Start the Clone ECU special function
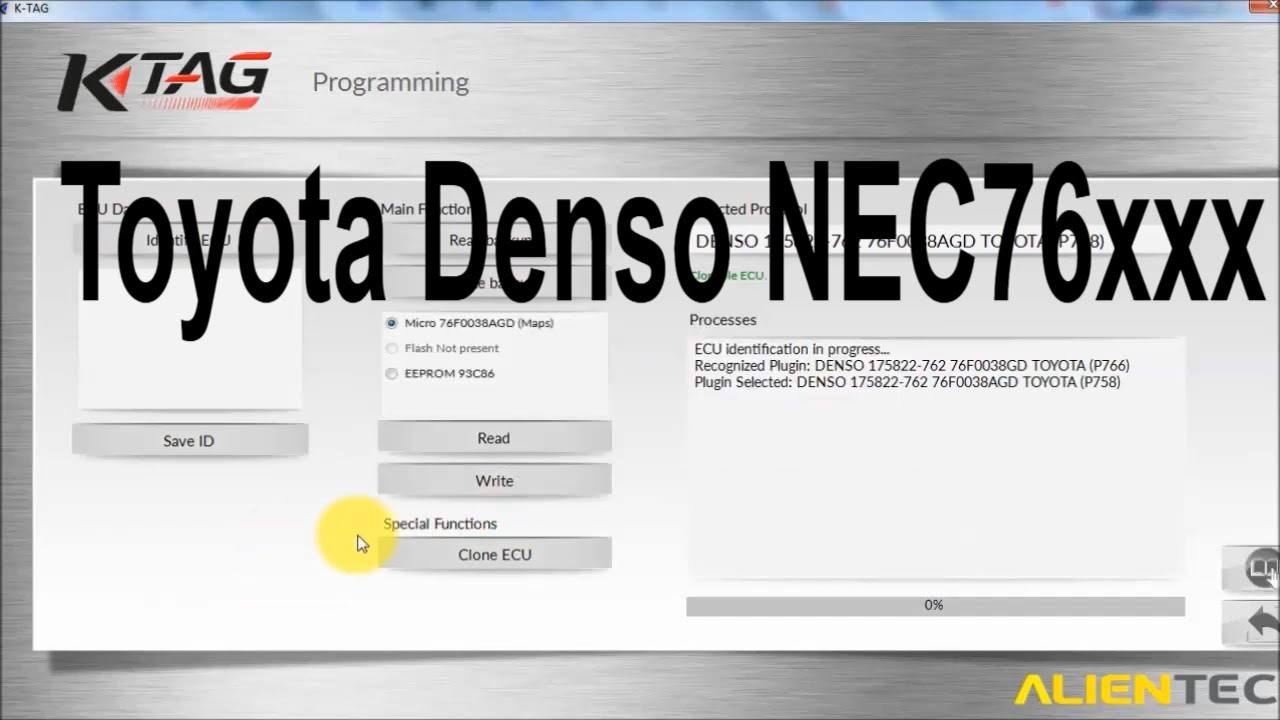The image size is (1280, 720). pyautogui.click(x=494, y=554)
